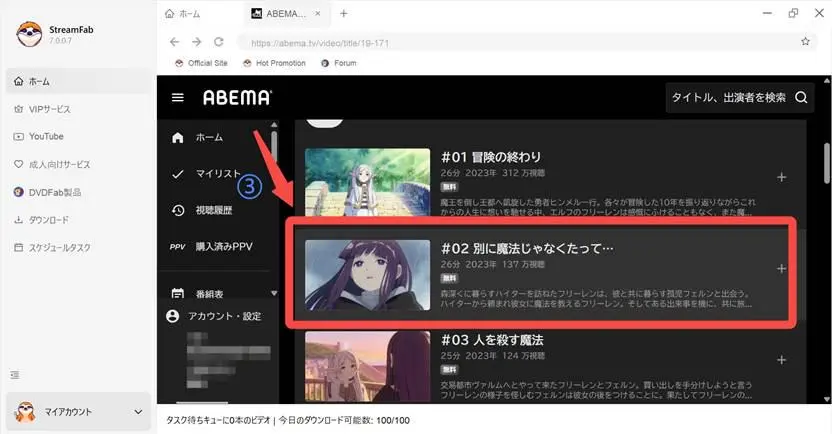This screenshot has width=832, height=434.
Task: Switch to the ホーム browser tab
Action: [183, 14]
